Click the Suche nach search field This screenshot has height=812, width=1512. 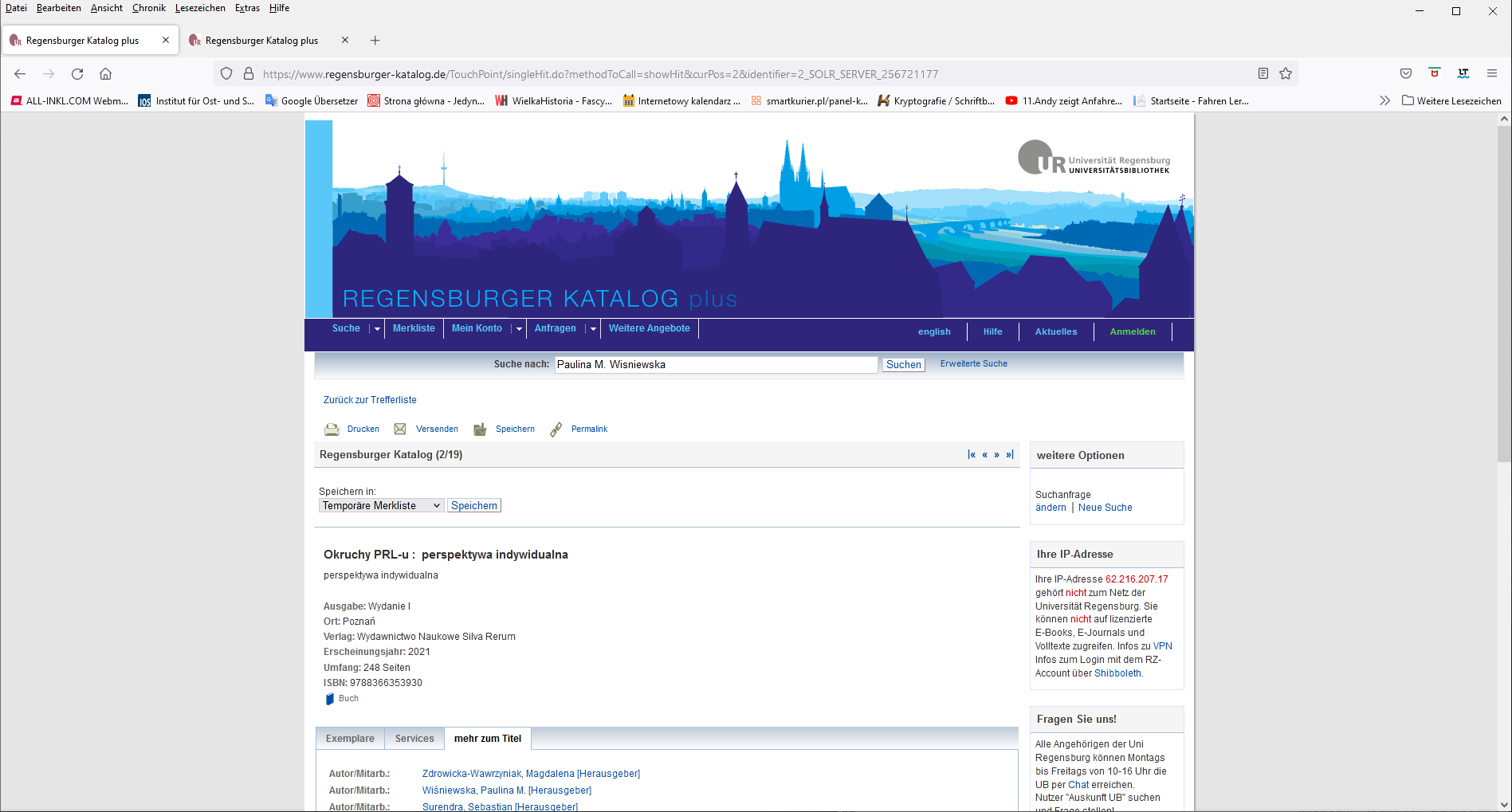point(716,365)
